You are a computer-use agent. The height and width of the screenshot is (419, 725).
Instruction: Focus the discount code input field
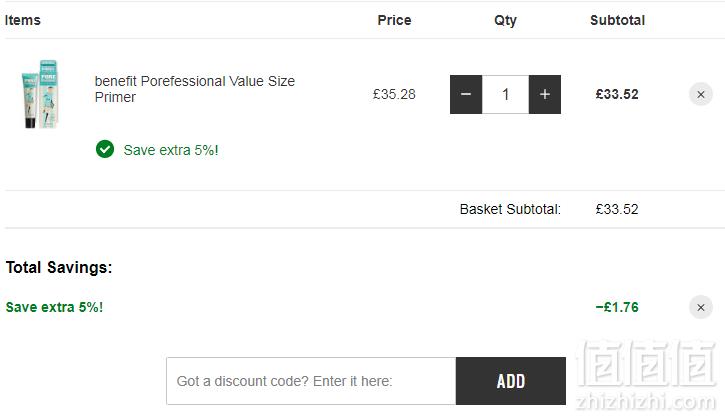point(311,381)
